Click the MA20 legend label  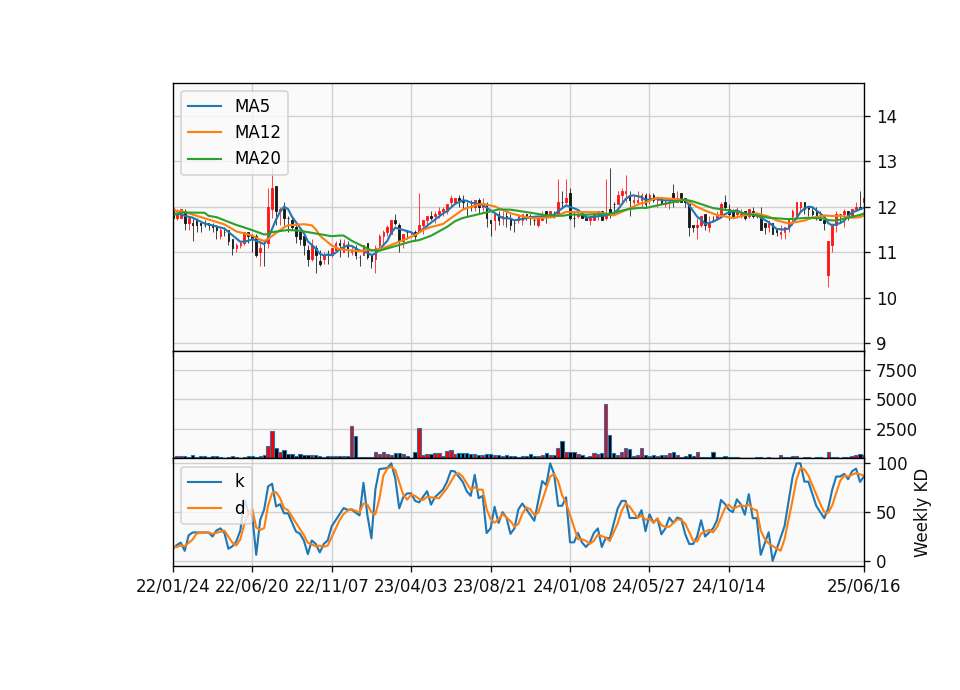[257, 158]
